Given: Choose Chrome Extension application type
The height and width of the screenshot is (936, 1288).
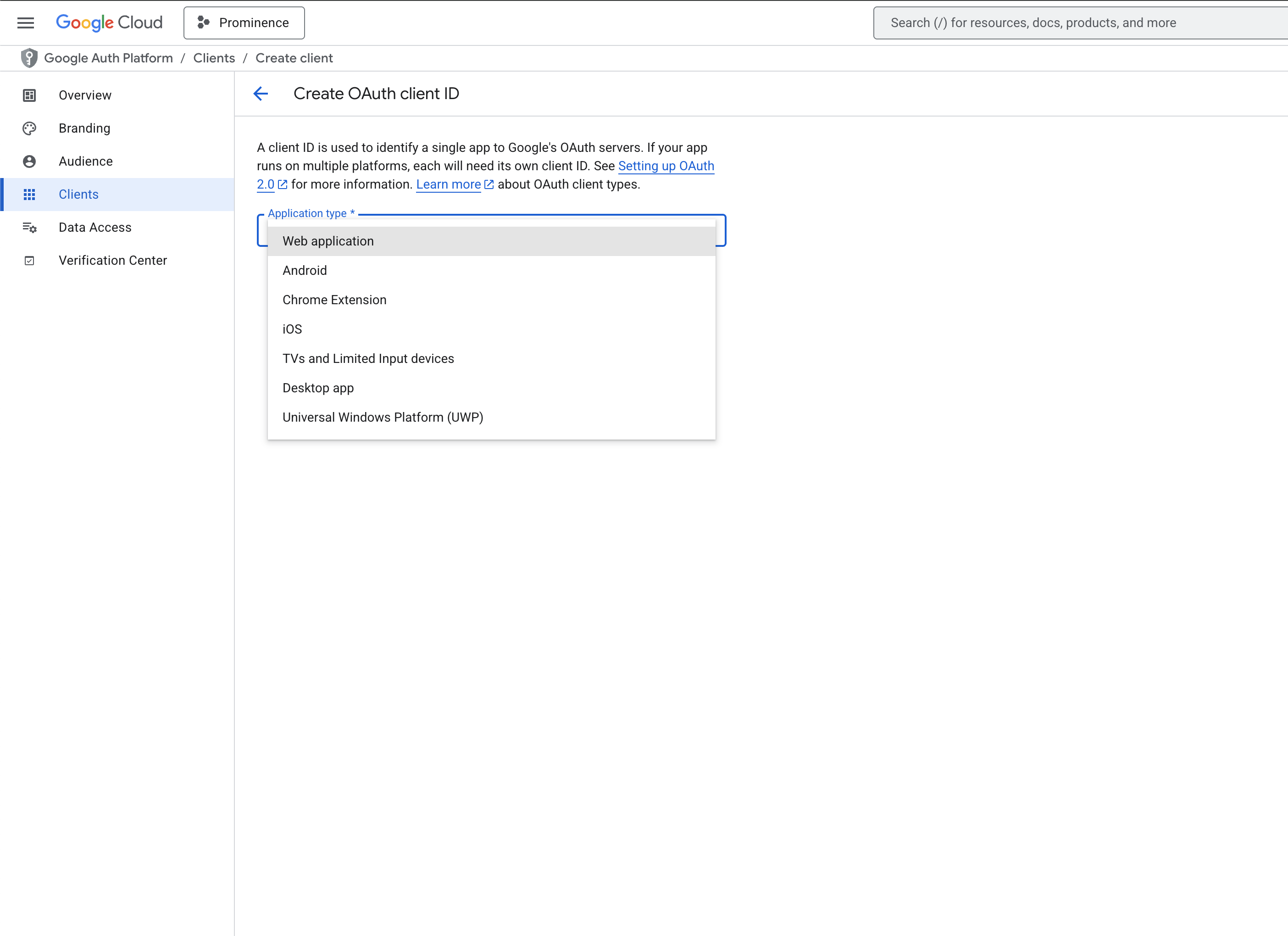Looking at the screenshot, I should pyautogui.click(x=492, y=300).
